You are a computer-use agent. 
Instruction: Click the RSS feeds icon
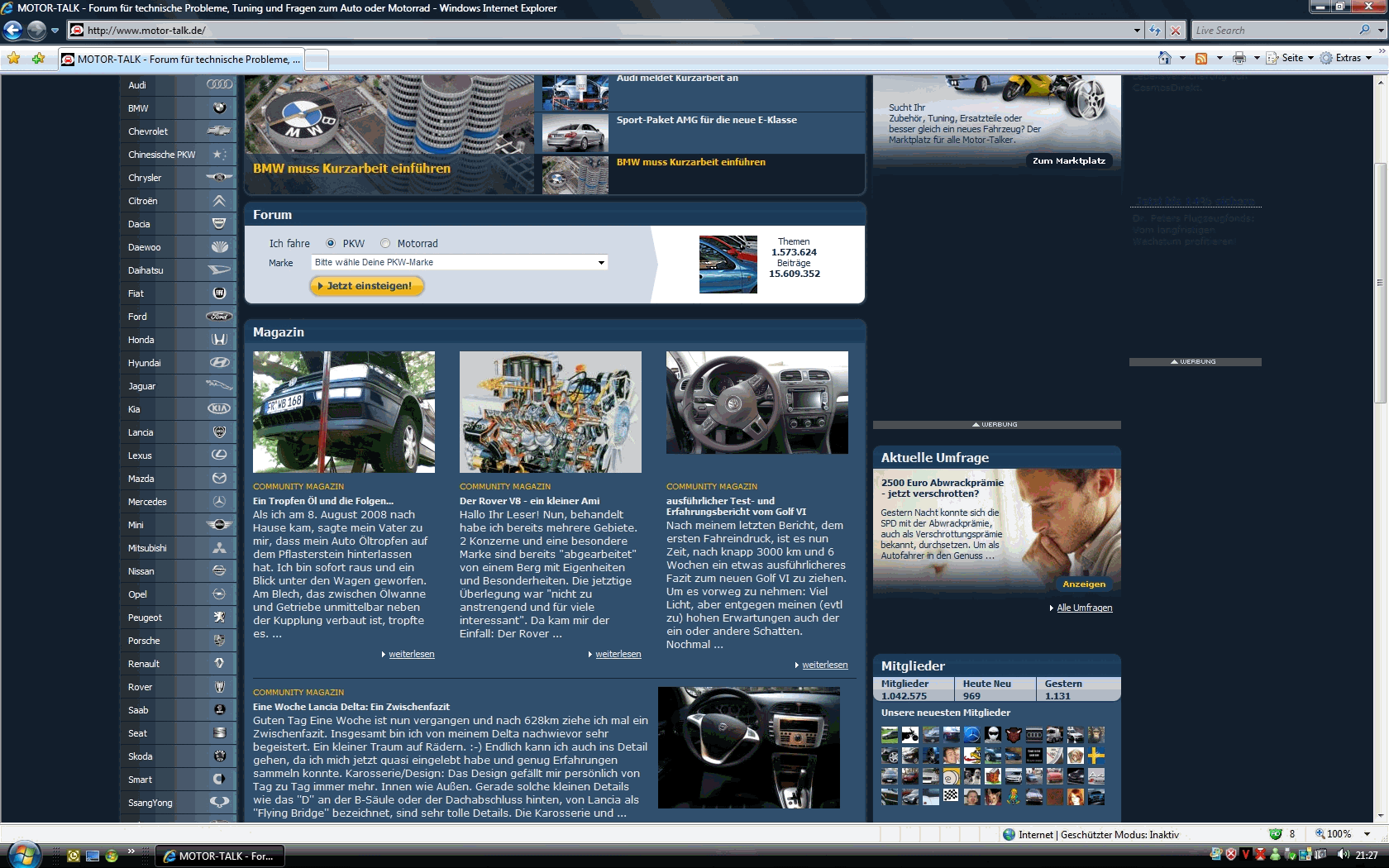pos(1201,58)
